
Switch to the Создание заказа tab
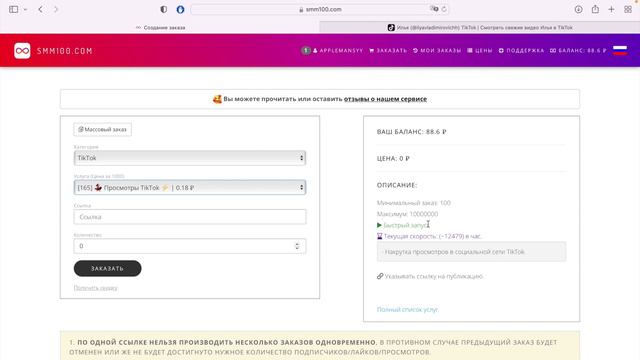click(x=160, y=27)
